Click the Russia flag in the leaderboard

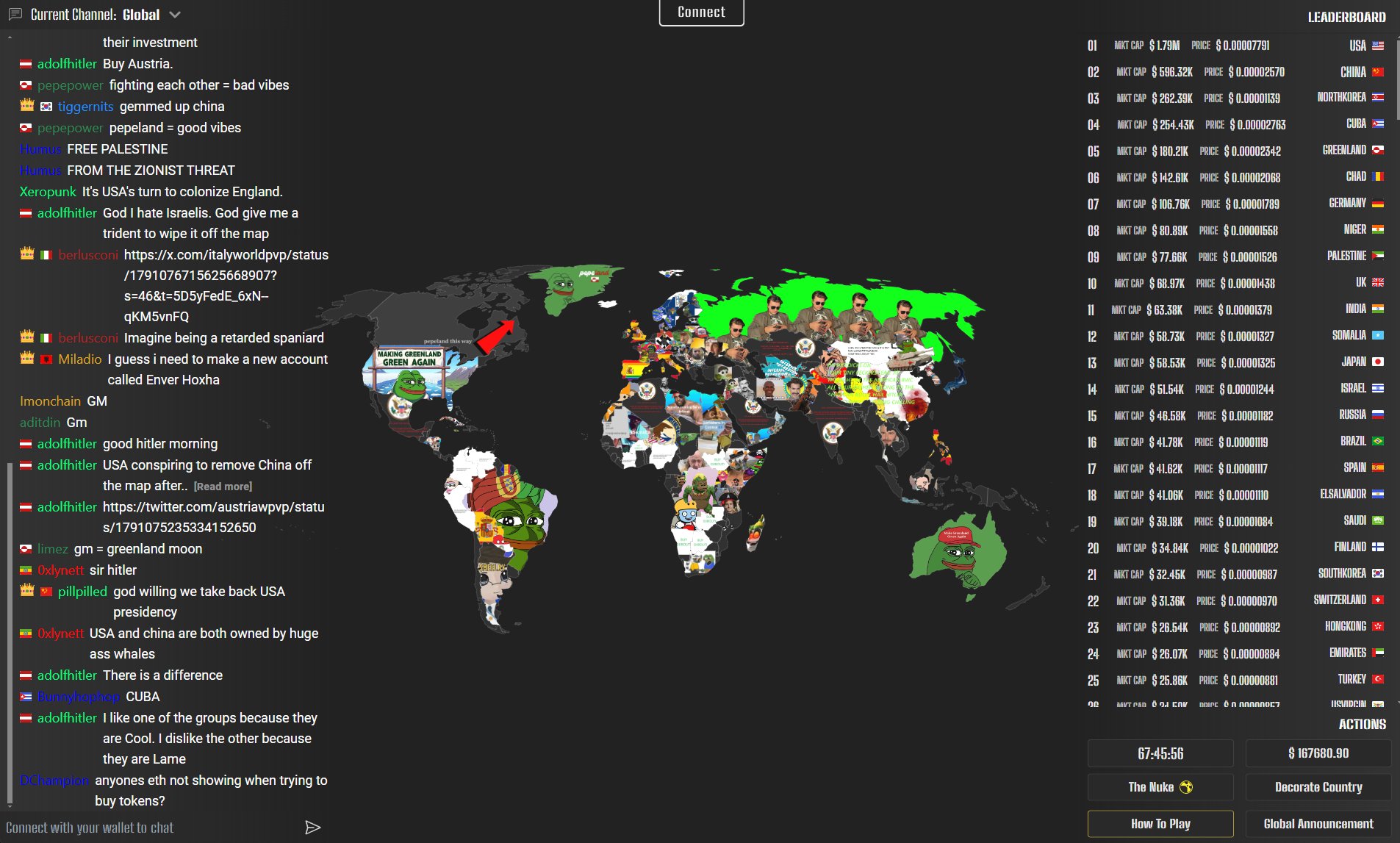1378,415
